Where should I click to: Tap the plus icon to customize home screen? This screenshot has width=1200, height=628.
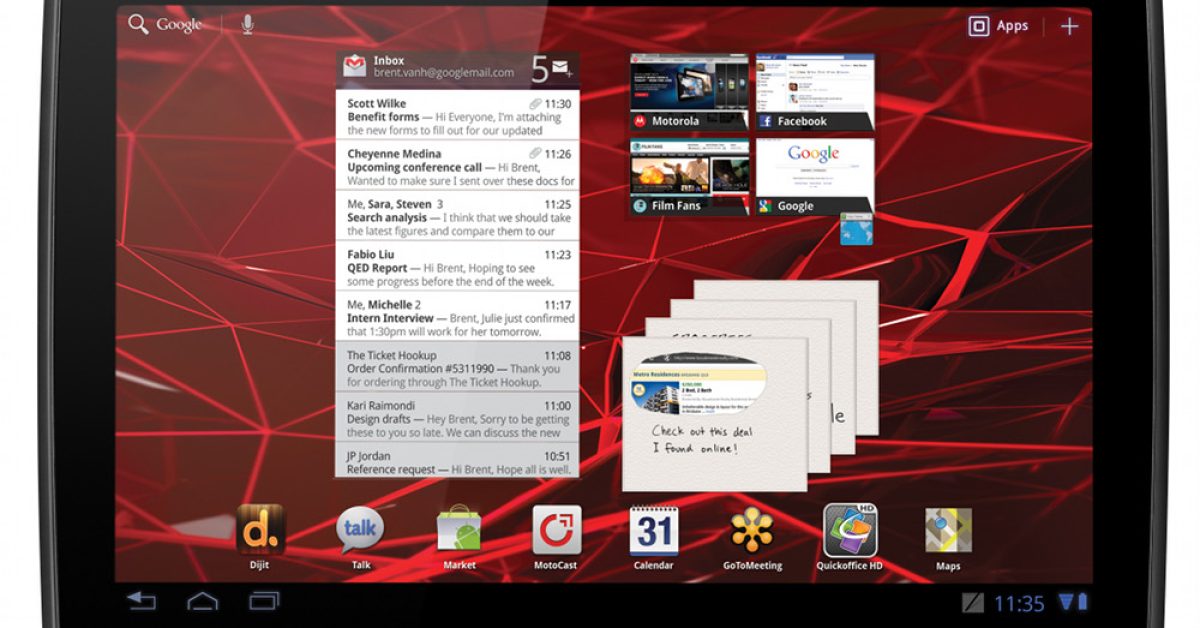(x=1069, y=26)
